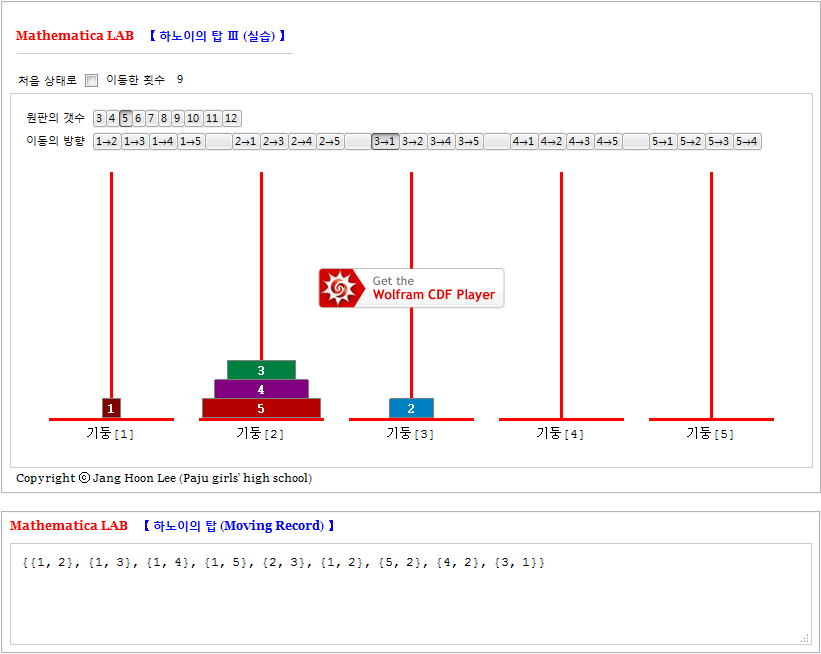Move disk with 1→2 button

tap(107, 141)
